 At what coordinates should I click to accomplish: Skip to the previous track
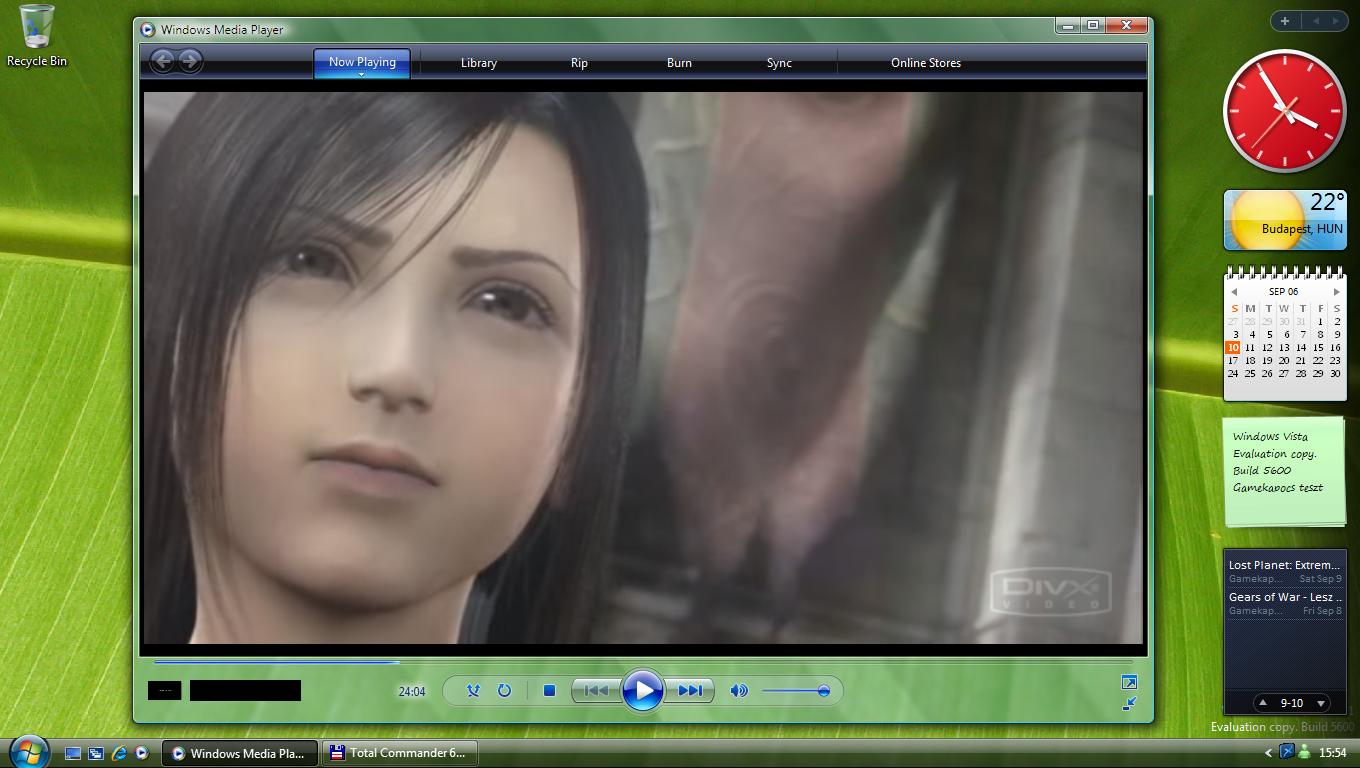(596, 690)
